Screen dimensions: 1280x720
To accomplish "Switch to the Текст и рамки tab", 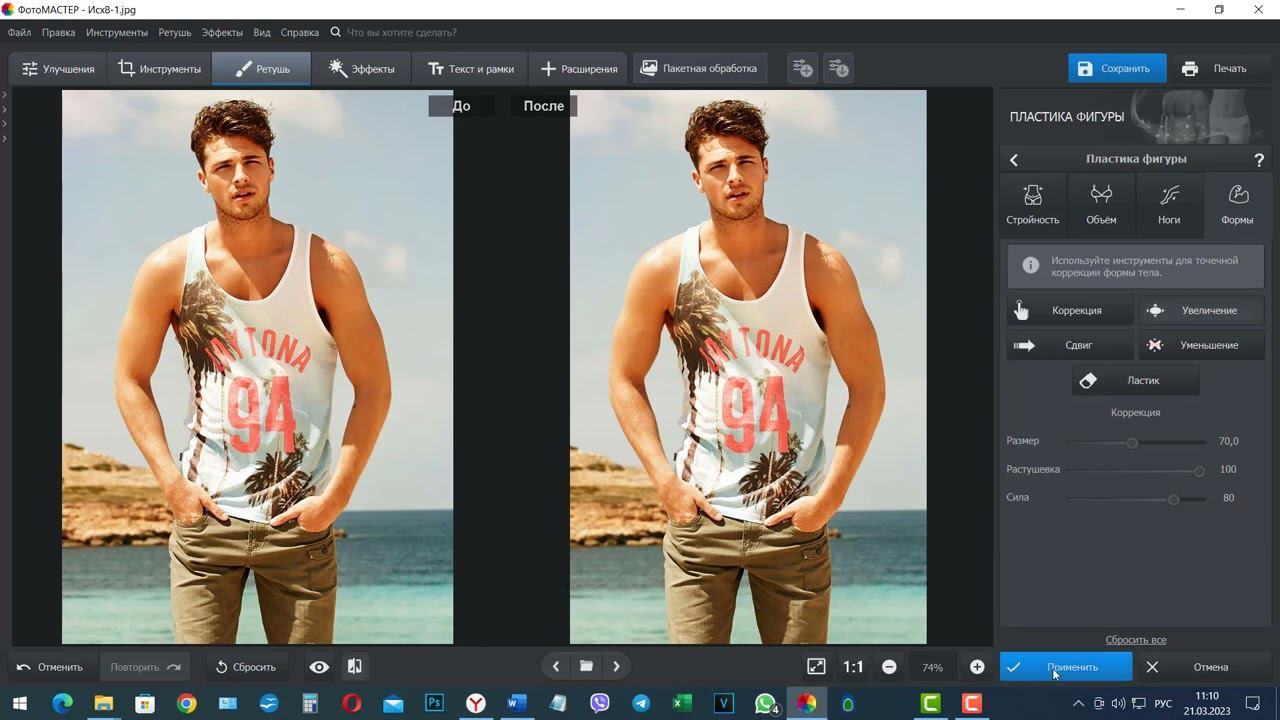I will 470,69.
